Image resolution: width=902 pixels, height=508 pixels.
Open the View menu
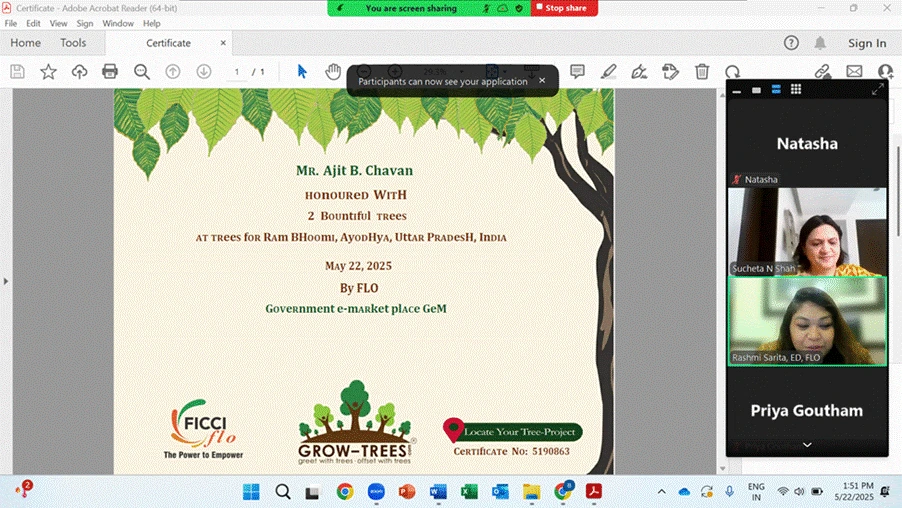click(59, 23)
